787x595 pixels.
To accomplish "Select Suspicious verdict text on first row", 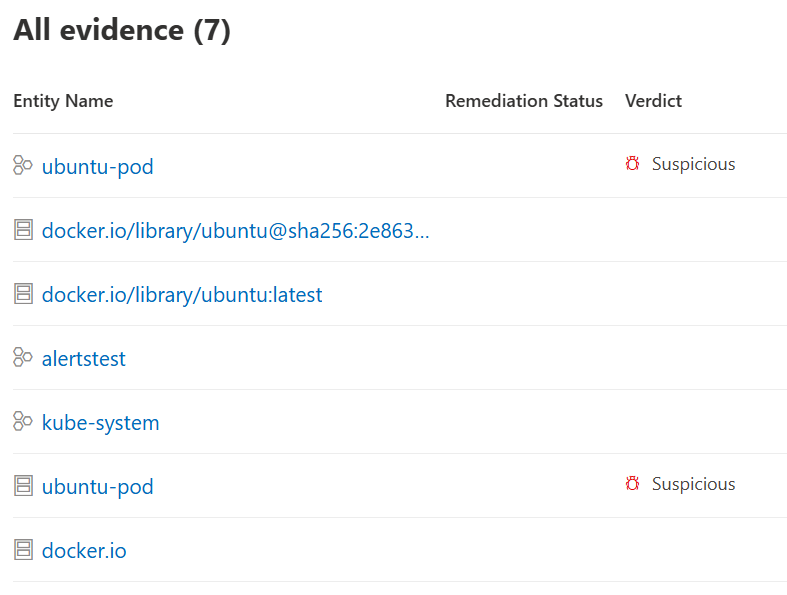I will [694, 164].
